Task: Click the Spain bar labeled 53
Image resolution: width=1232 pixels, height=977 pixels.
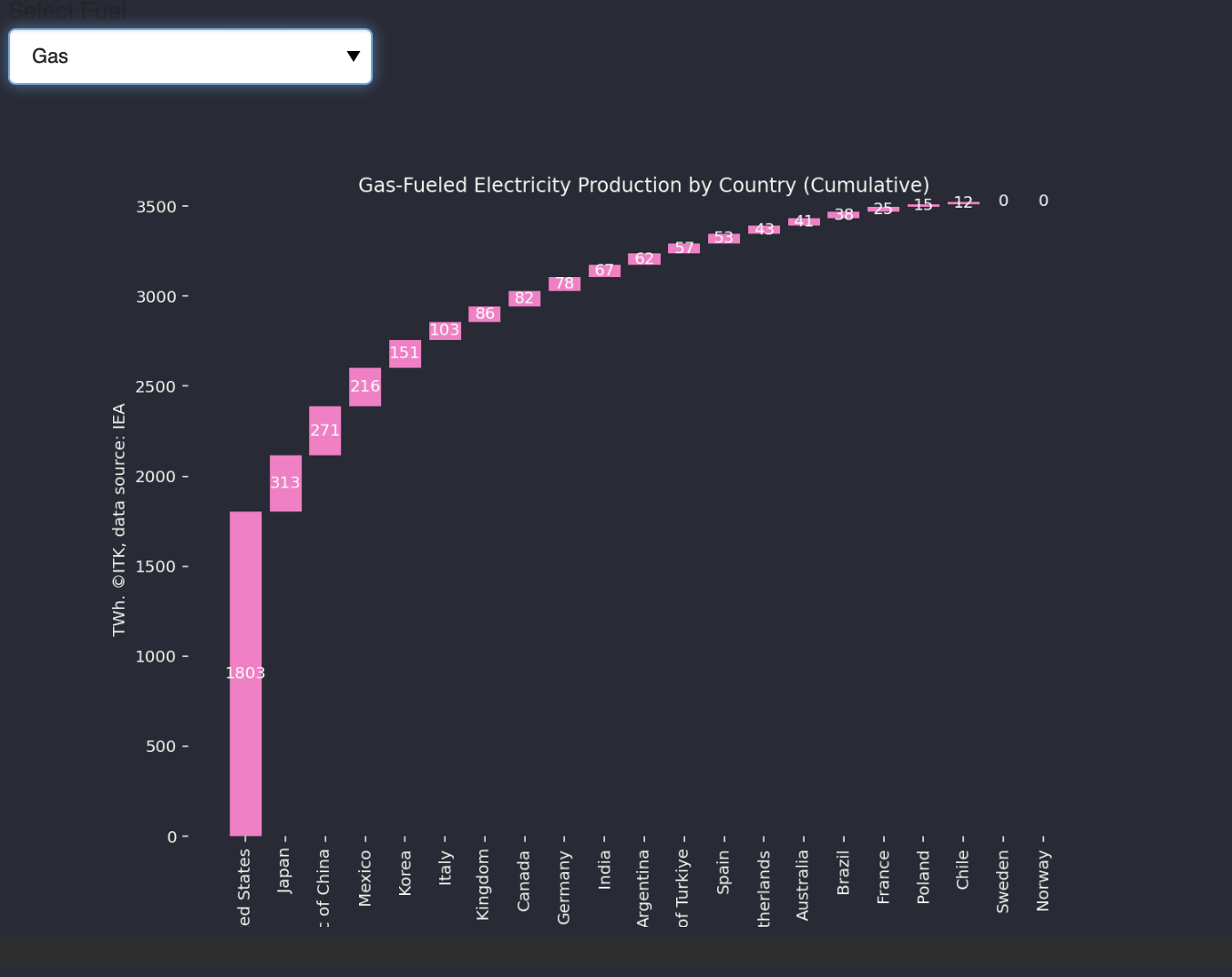Action: 724,238
